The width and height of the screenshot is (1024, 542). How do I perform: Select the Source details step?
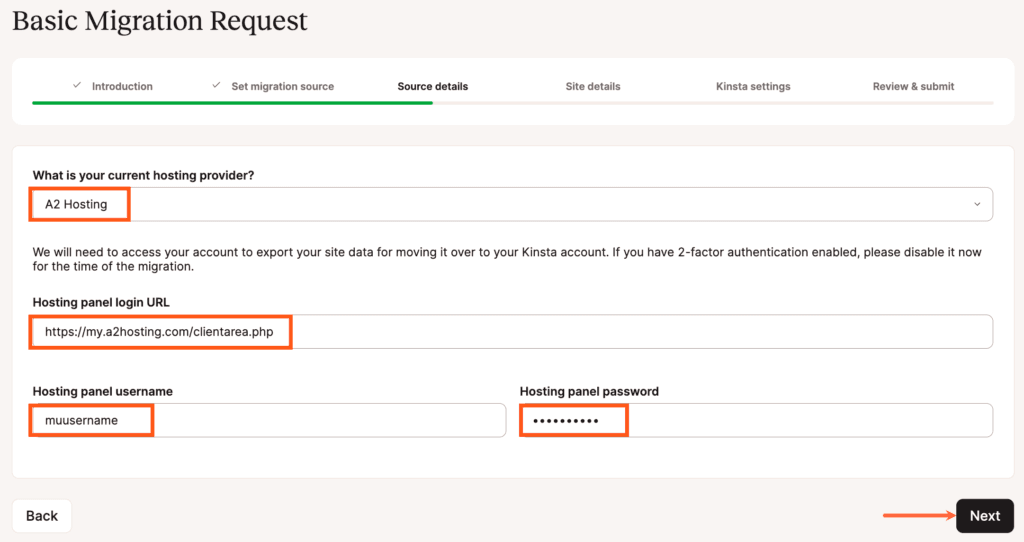[432, 87]
